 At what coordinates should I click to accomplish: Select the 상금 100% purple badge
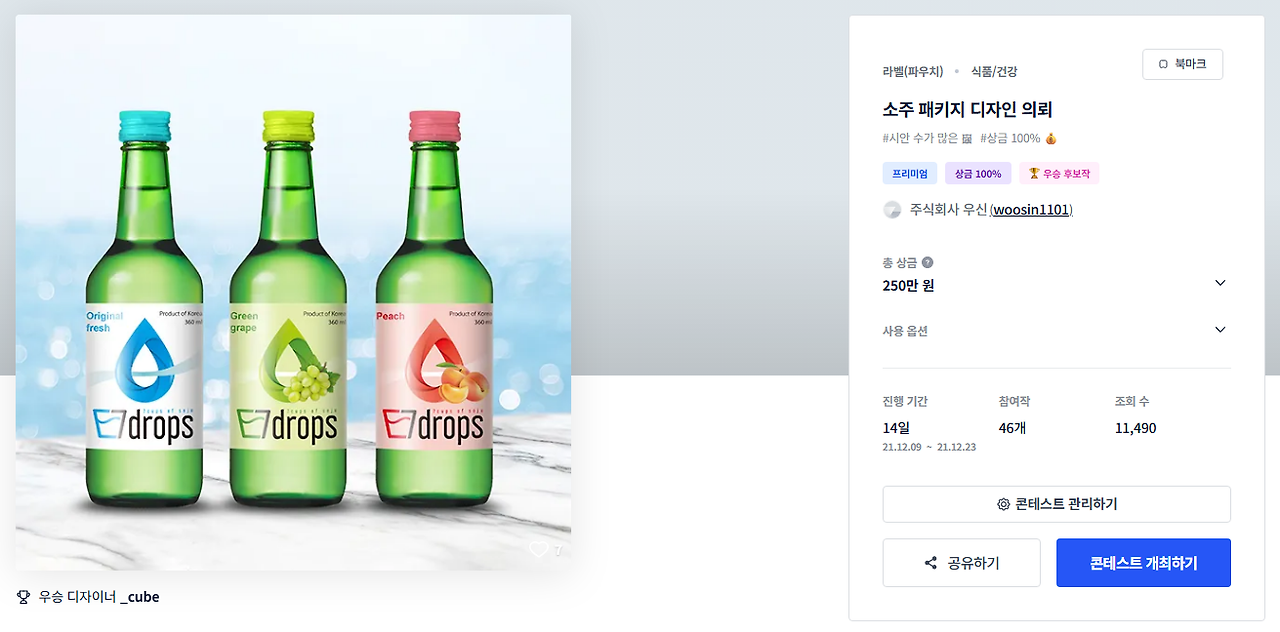point(978,174)
